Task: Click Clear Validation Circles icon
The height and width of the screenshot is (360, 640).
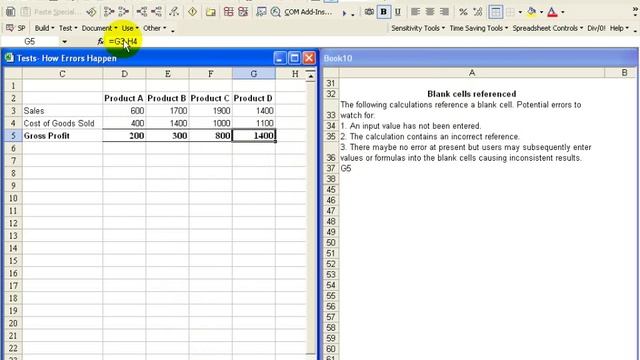Action: point(243,12)
